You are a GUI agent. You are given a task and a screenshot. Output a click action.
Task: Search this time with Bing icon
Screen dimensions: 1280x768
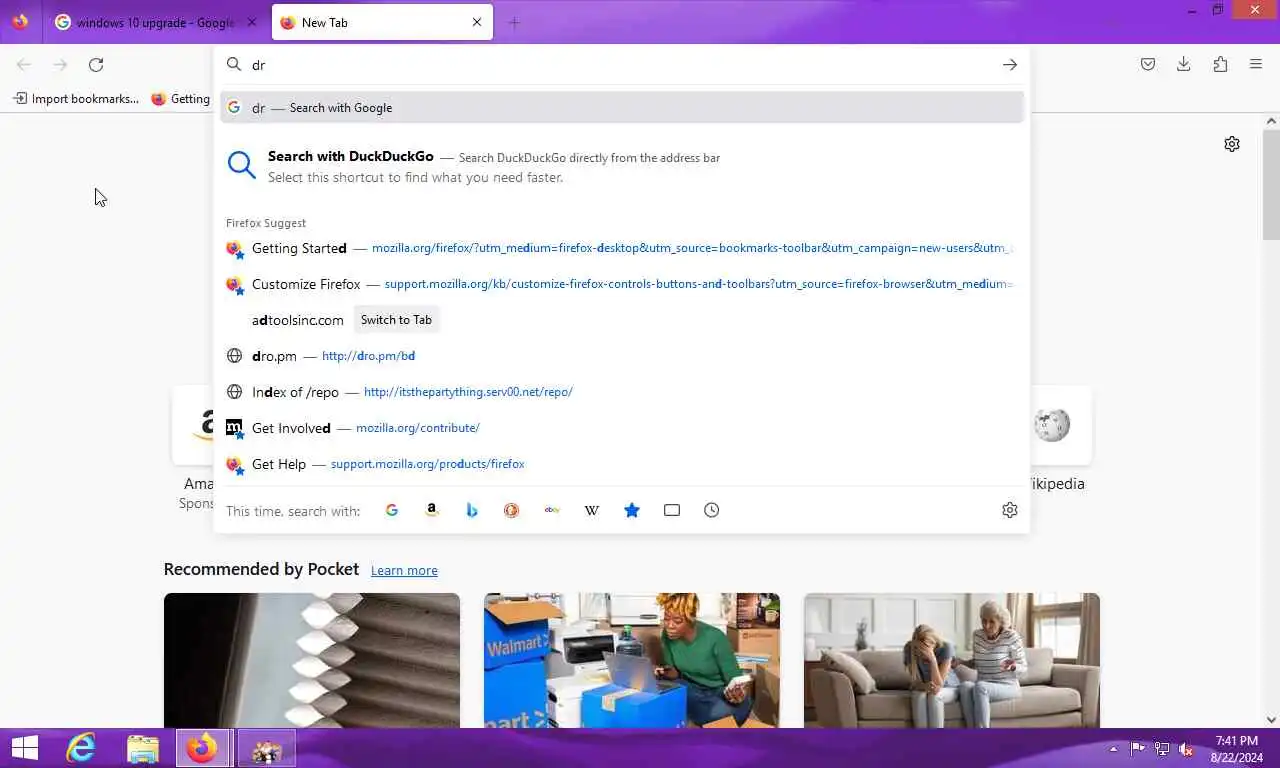click(472, 510)
